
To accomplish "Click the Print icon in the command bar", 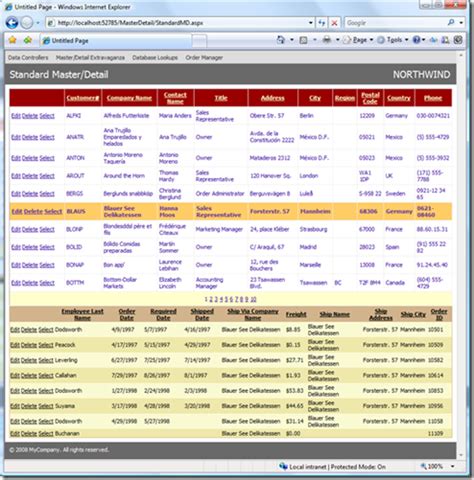I will (327, 40).
